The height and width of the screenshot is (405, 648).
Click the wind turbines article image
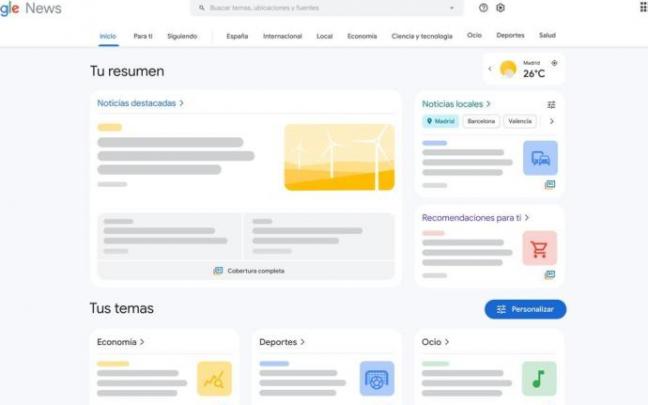tap(339, 157)
